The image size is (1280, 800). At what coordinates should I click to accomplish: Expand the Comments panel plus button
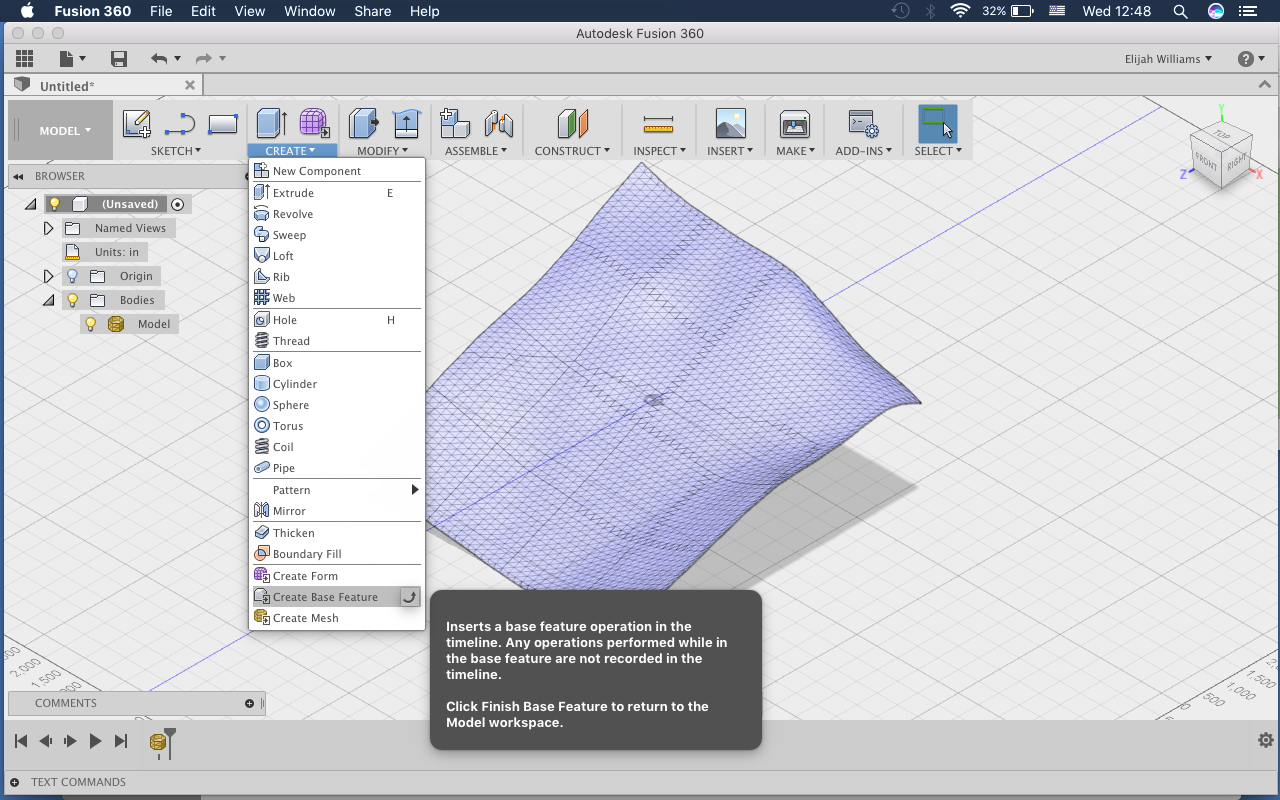[x=250, y=703]
